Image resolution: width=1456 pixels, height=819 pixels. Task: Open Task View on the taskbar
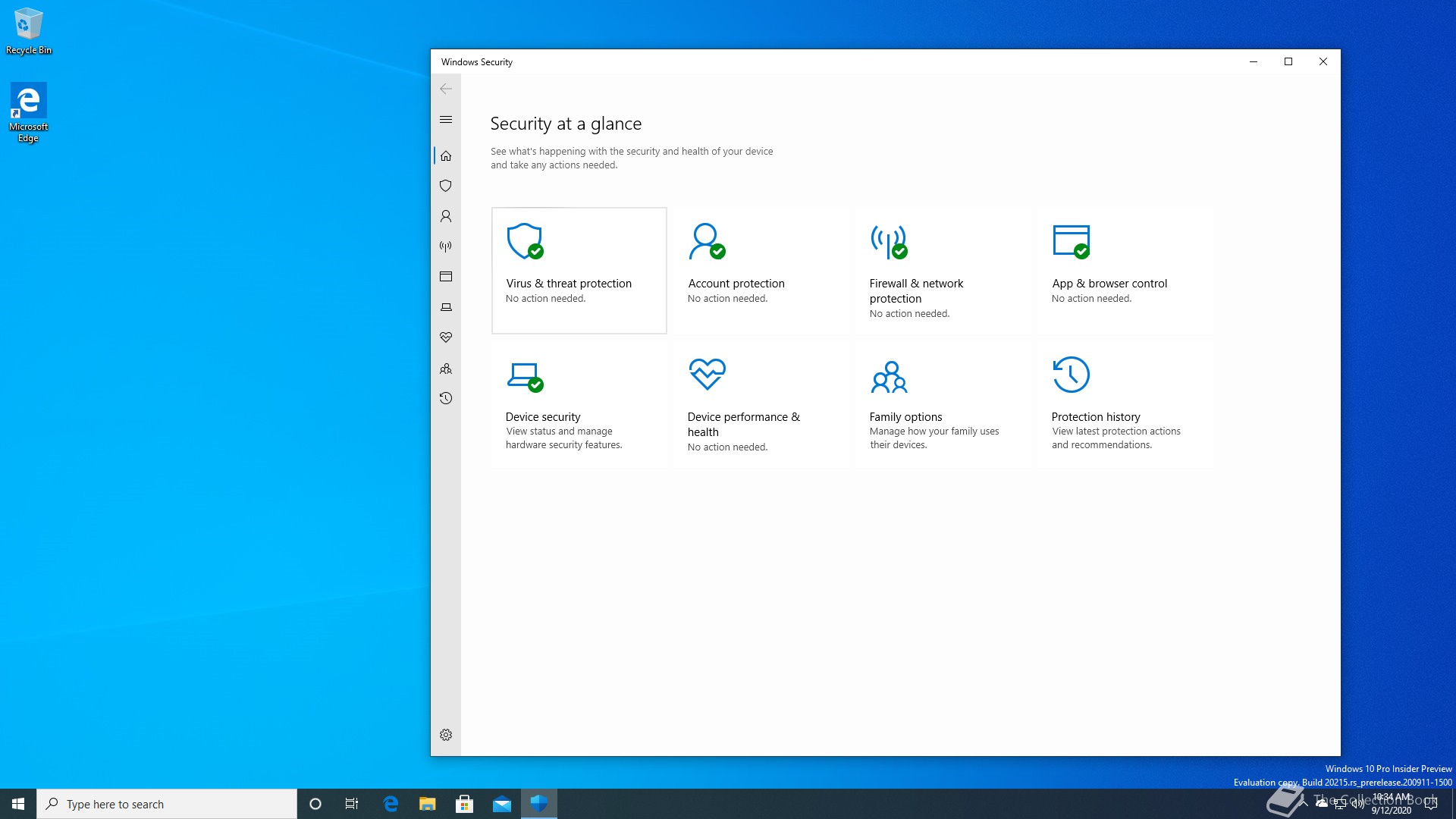(x=352, y=804)
